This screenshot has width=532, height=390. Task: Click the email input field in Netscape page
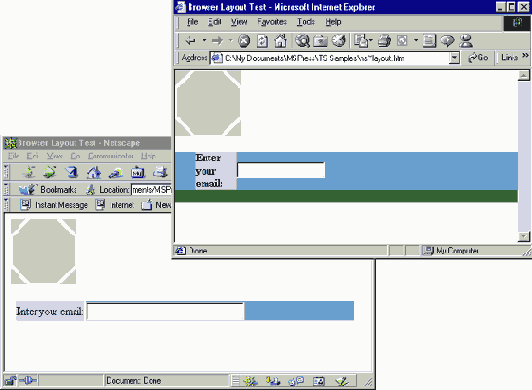pos(165,311)
